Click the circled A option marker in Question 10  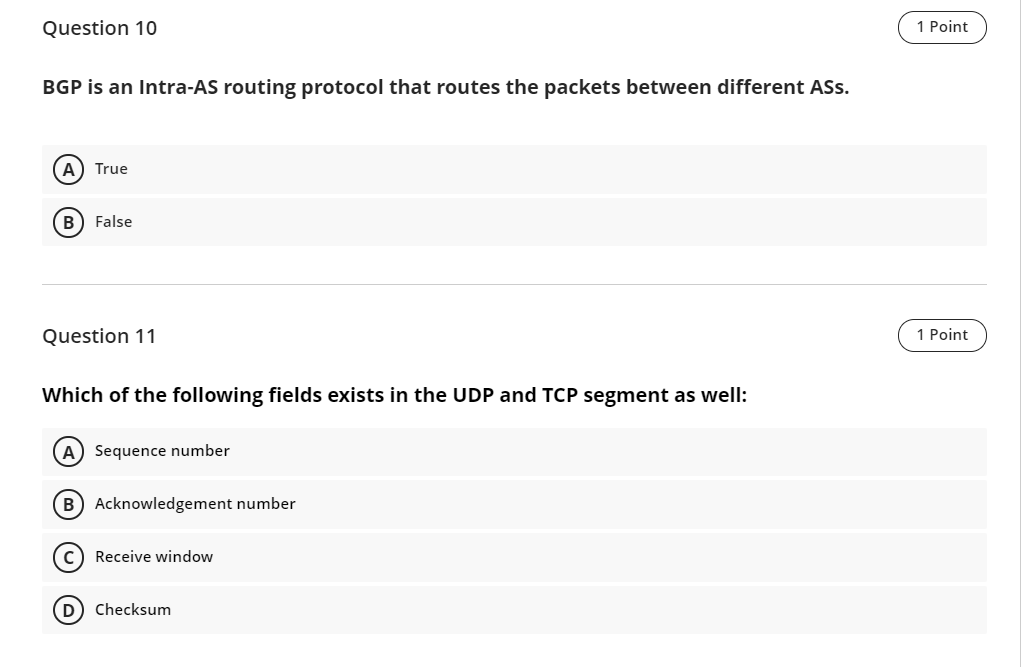pos(68,169)
